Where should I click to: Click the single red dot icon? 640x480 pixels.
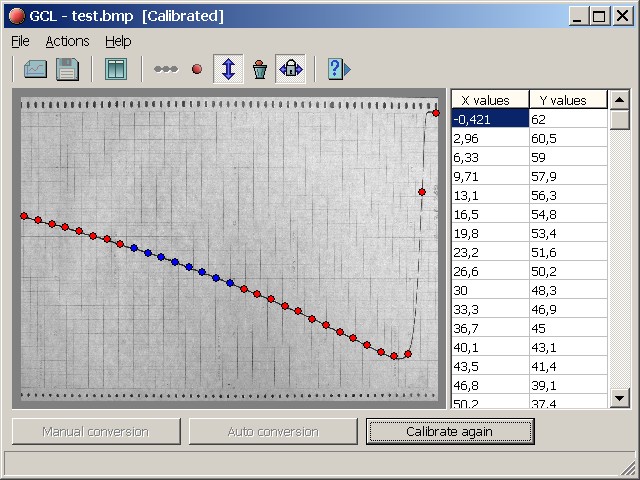coord(197,70)
